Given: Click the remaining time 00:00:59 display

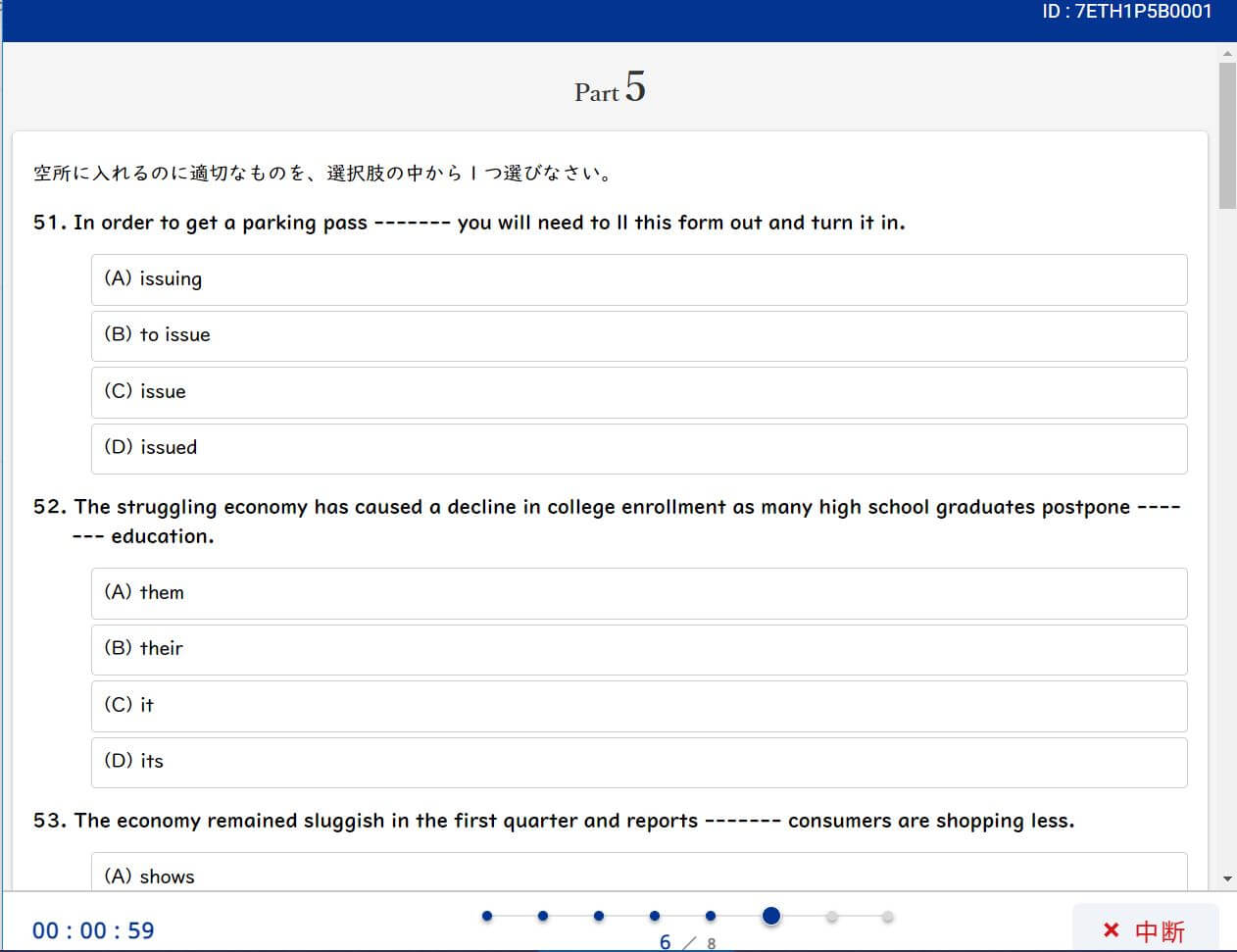Looking at the screenshot, I should [93, 930].
